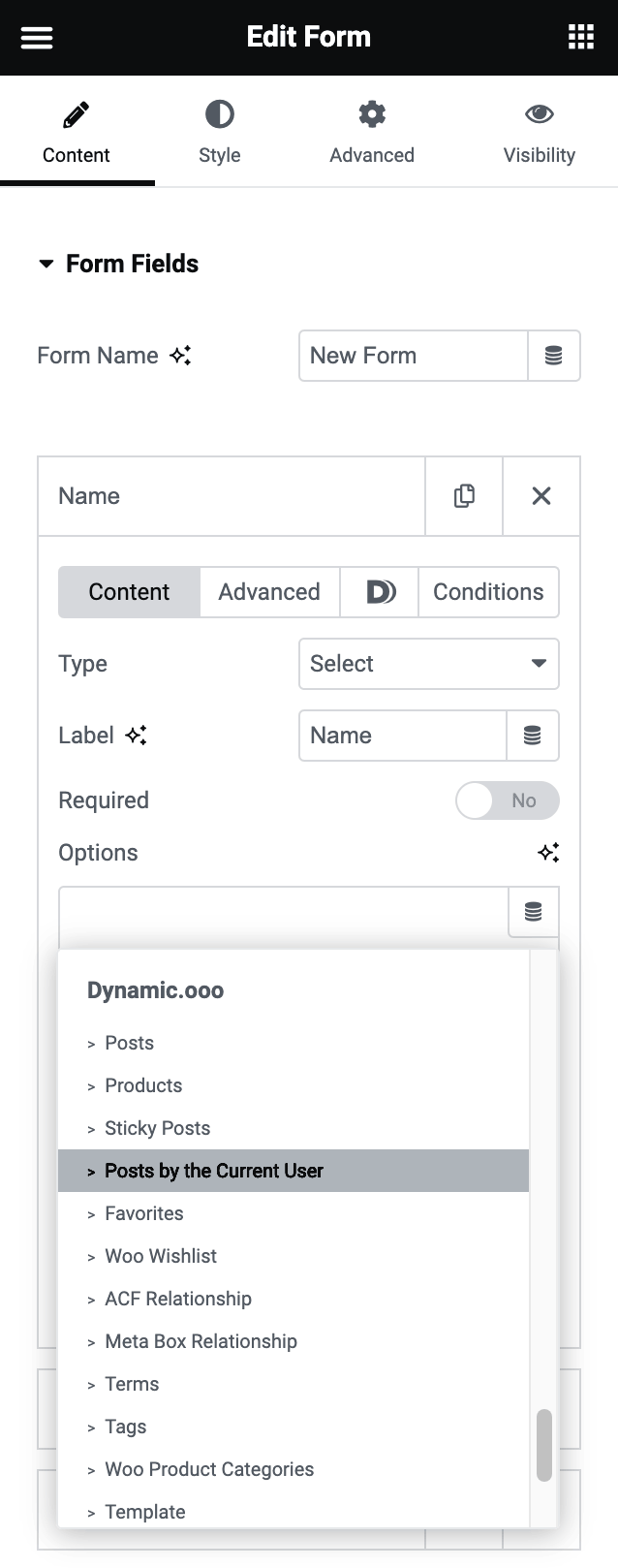
Task: Select 'Posts by the Current User' dynamic tag
Action: pyautogui.click(x=213, y=1170)
